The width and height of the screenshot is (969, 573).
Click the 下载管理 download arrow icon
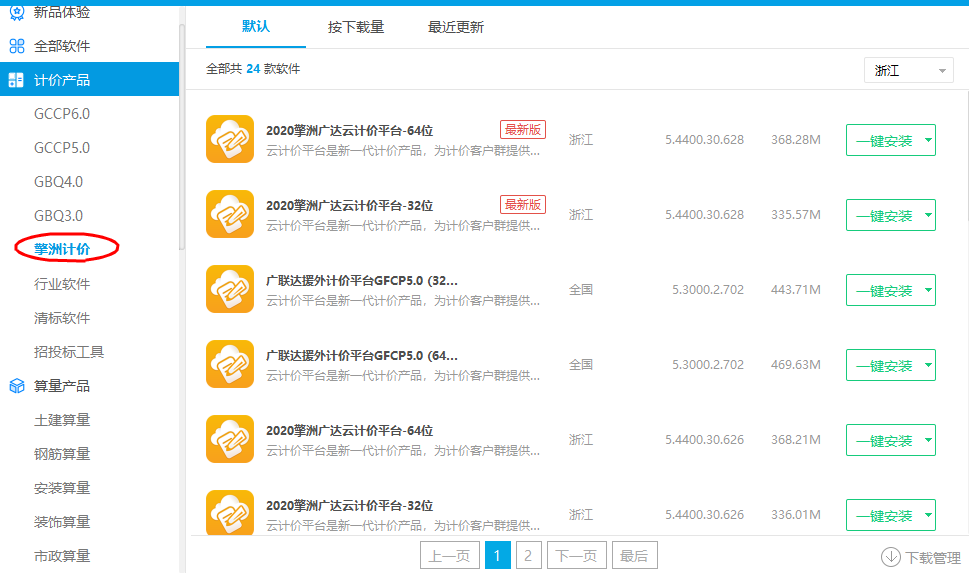(891, 557)
